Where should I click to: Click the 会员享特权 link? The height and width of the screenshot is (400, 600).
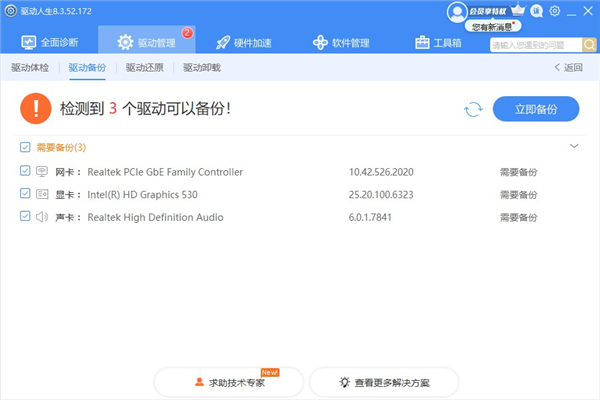click(488, 11)
